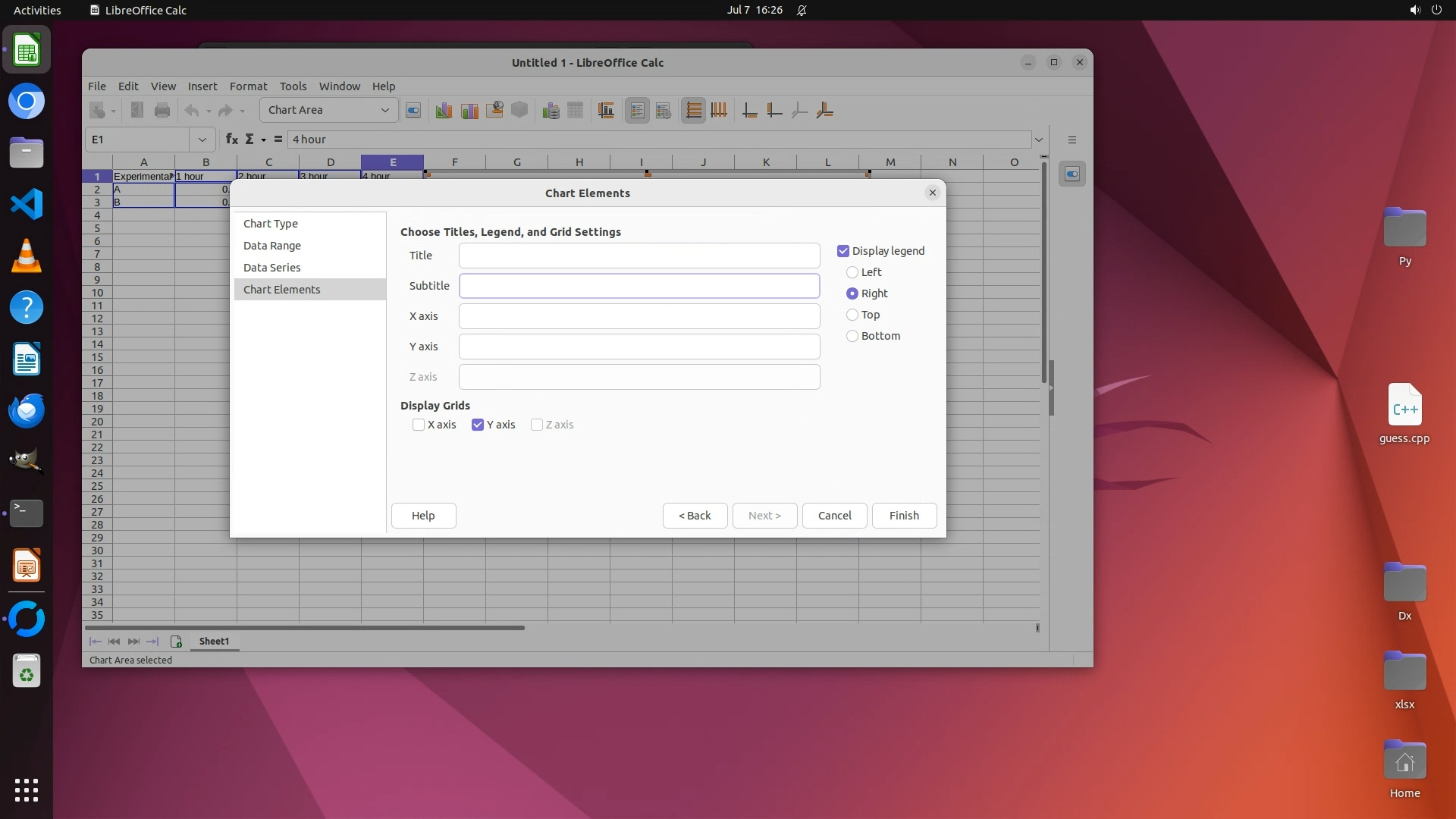This screenshot has height=819, width=1456.
Task: Uncheck the Display legend checkbox
Action: coord(843,251)
